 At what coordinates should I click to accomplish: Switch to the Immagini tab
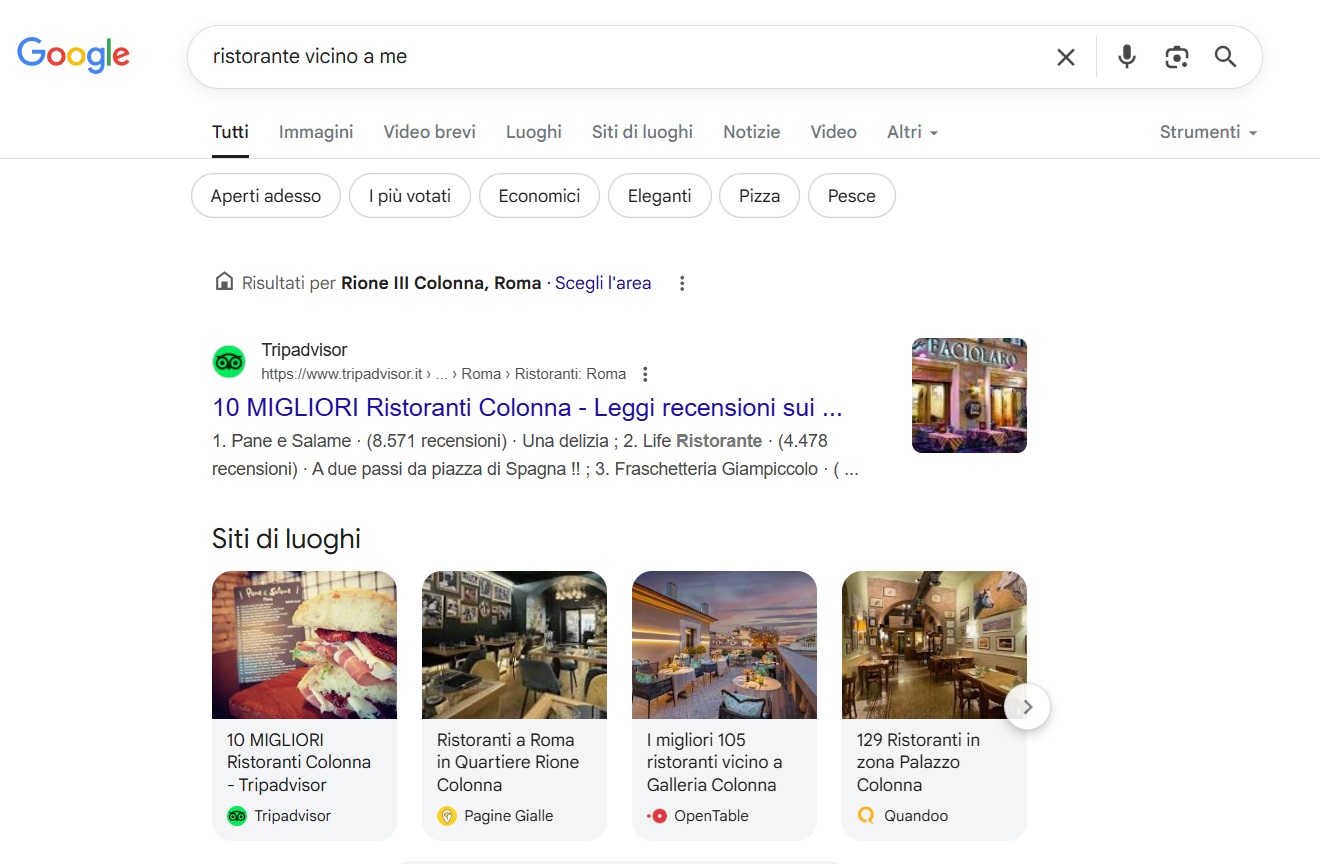pos(316,132)
